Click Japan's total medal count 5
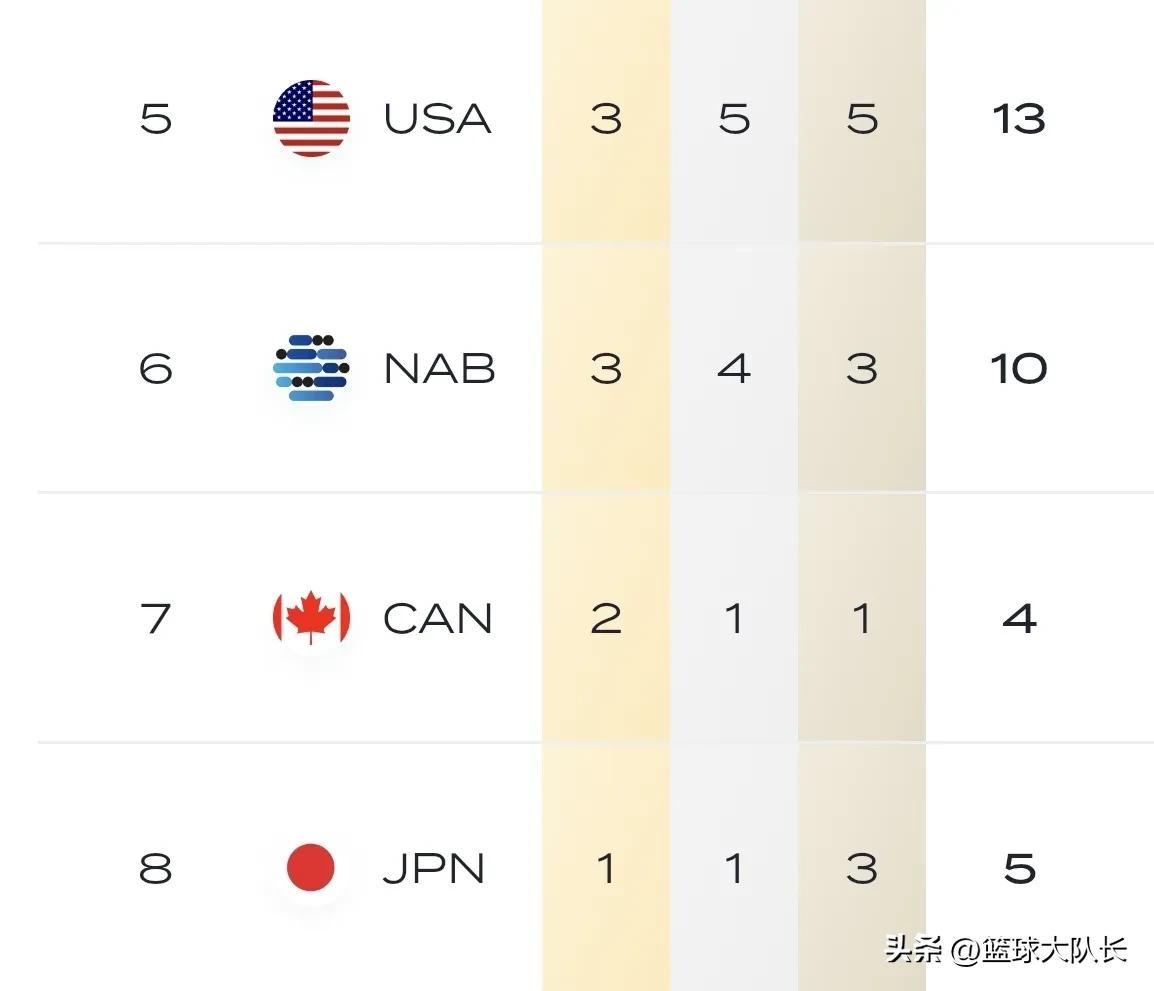 1019,869
